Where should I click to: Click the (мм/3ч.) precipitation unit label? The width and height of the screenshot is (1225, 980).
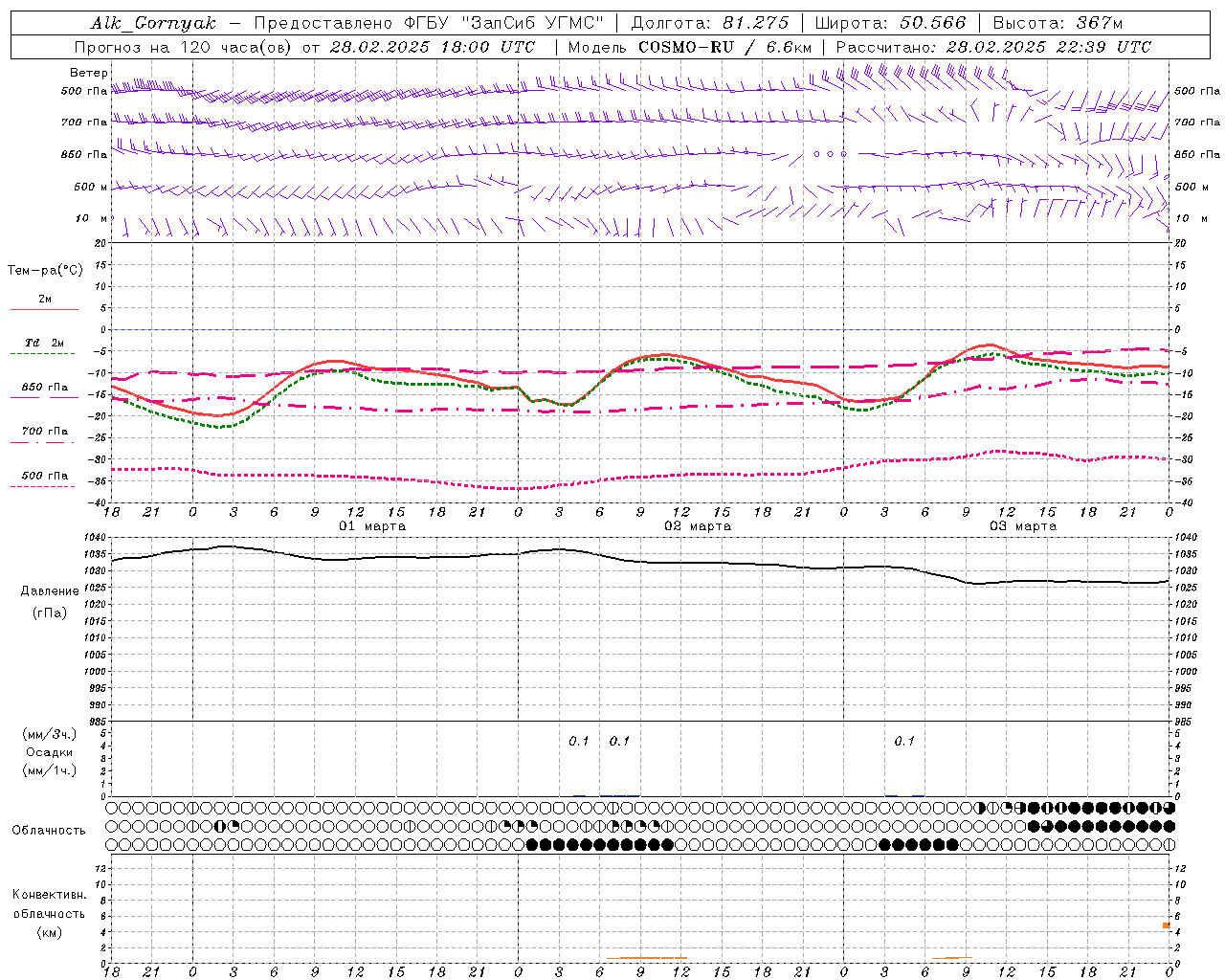49,734
